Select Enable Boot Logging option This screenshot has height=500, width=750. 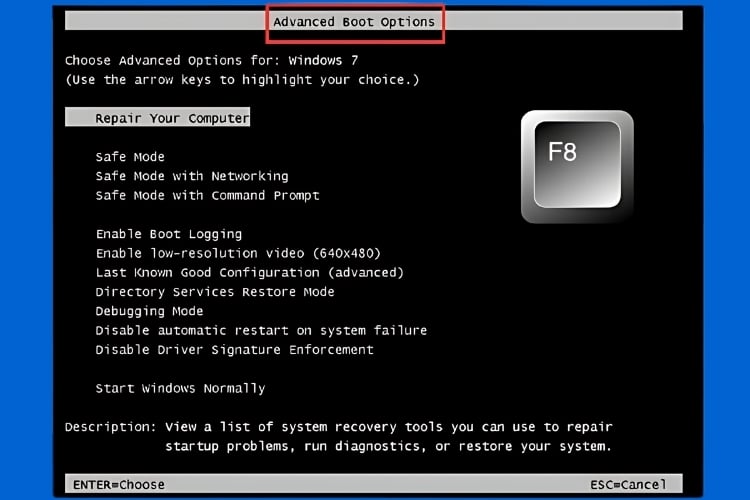coord(168,234)
